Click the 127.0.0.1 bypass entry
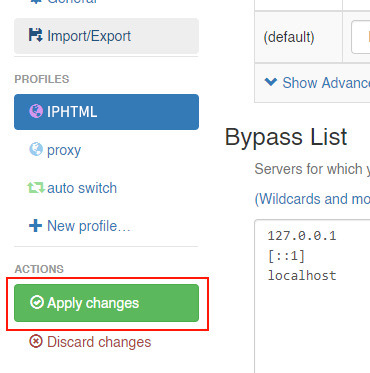The width and height of the screenshot is (370, 373). (x=302, y=236)
